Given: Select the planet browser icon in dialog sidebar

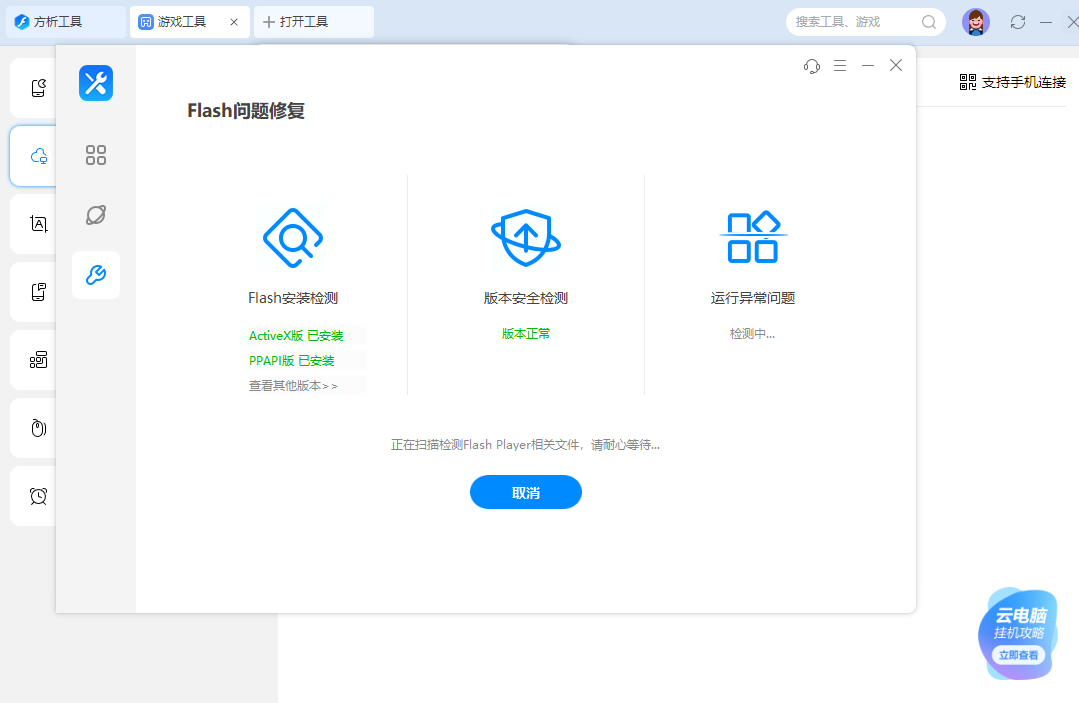Looking at the screenshot, I should pyautogui.click(x=96, y=215).
